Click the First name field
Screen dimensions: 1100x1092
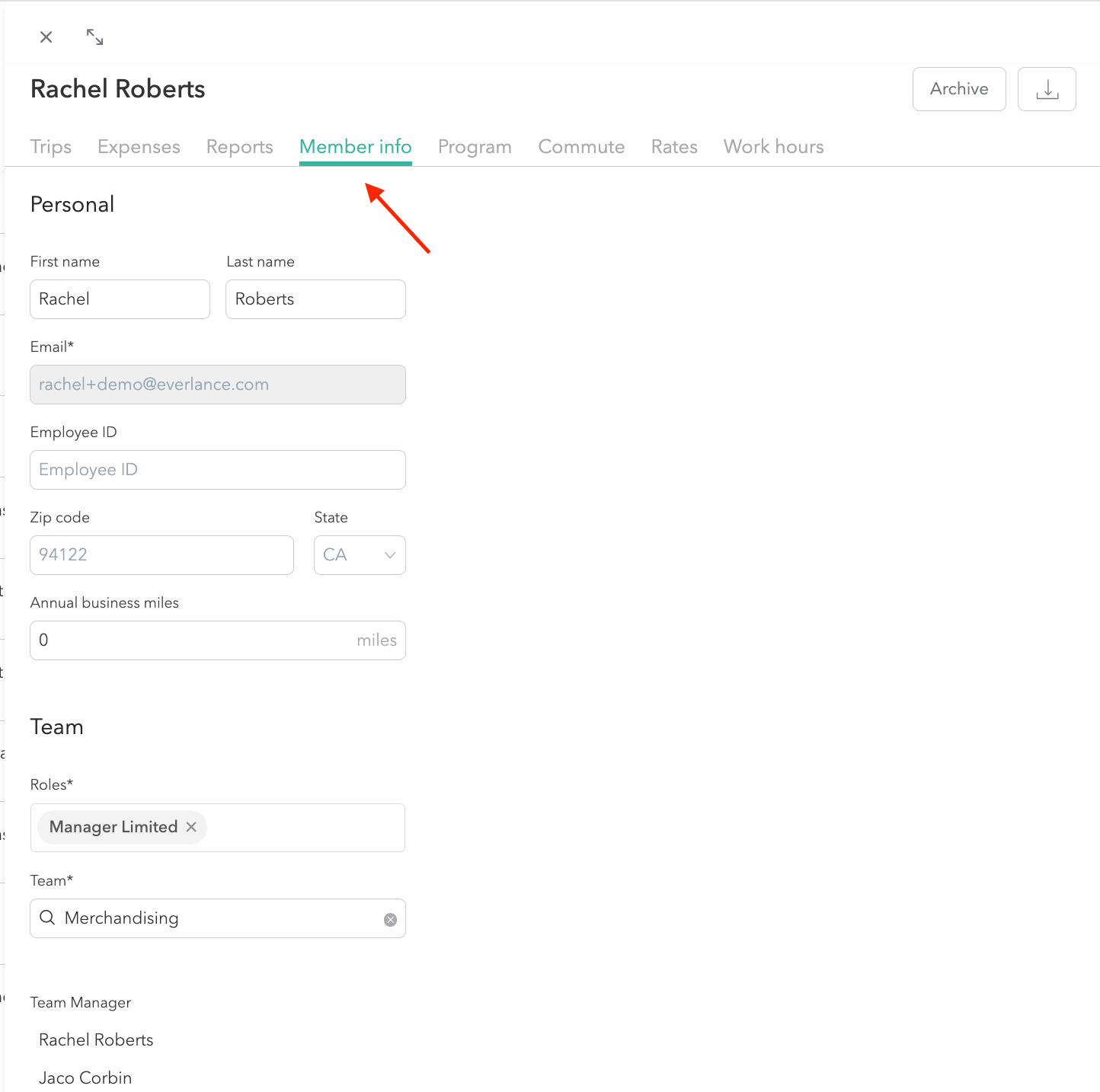click(x=120, y=299)
